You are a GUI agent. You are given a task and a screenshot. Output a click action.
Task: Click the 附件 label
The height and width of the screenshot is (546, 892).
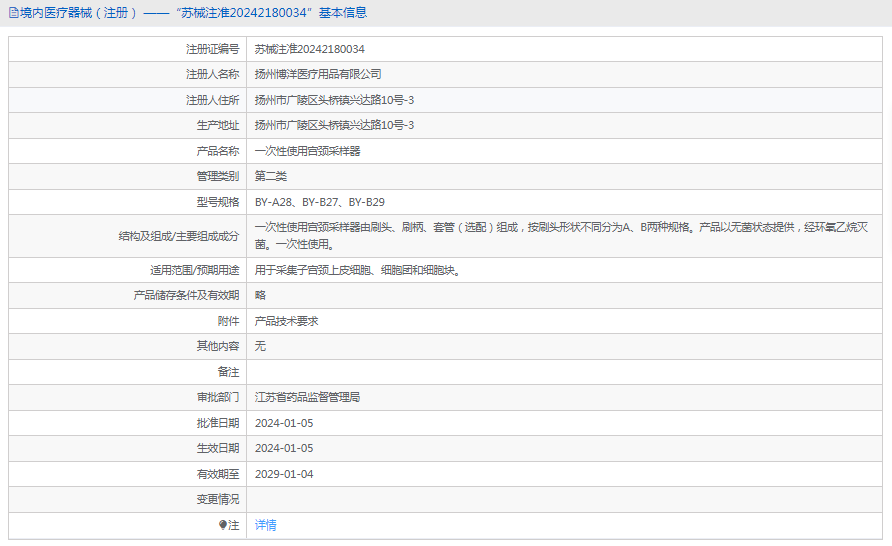(x=229, y=321)
